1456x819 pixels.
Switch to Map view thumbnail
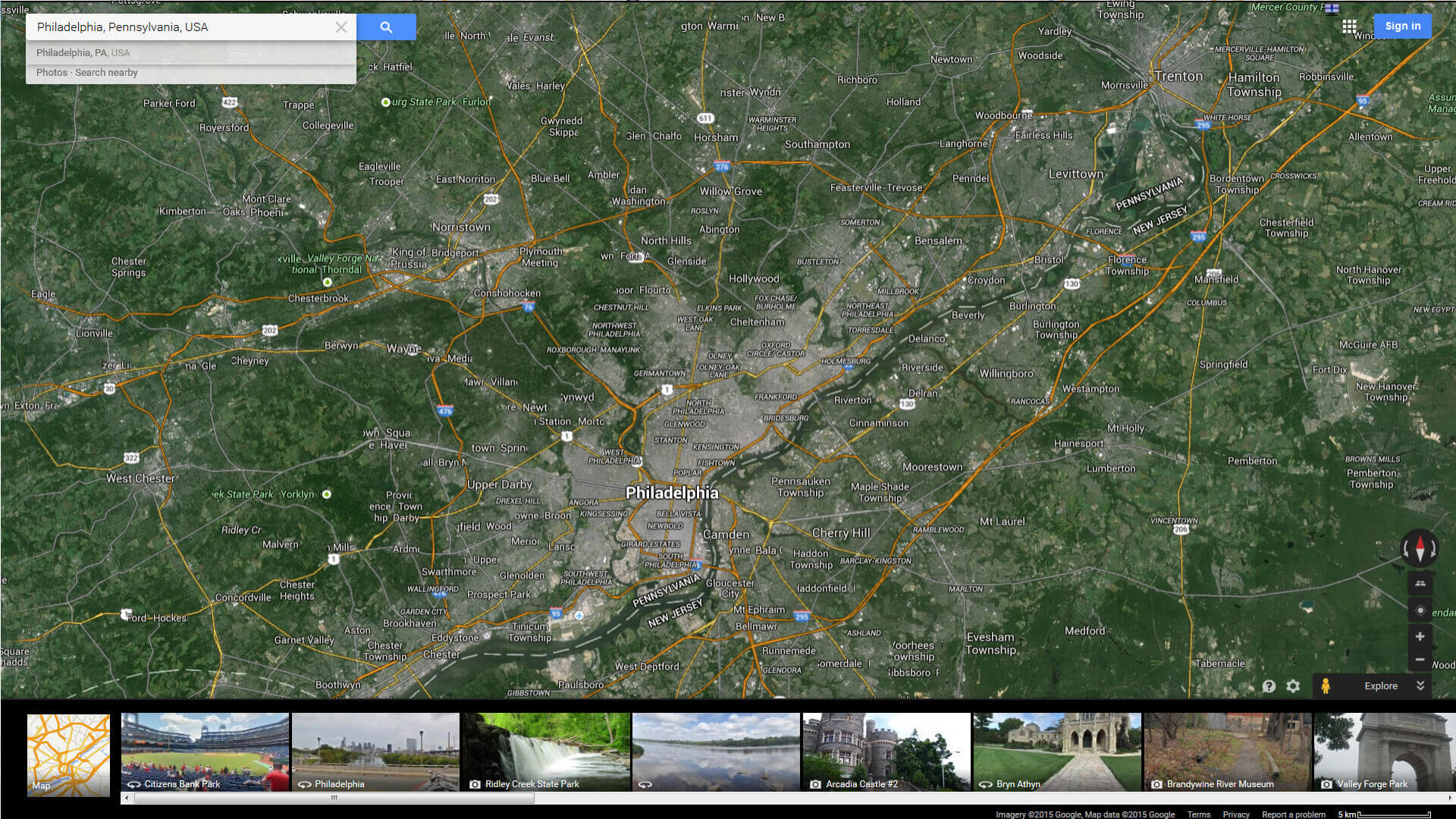coord(68,755)
